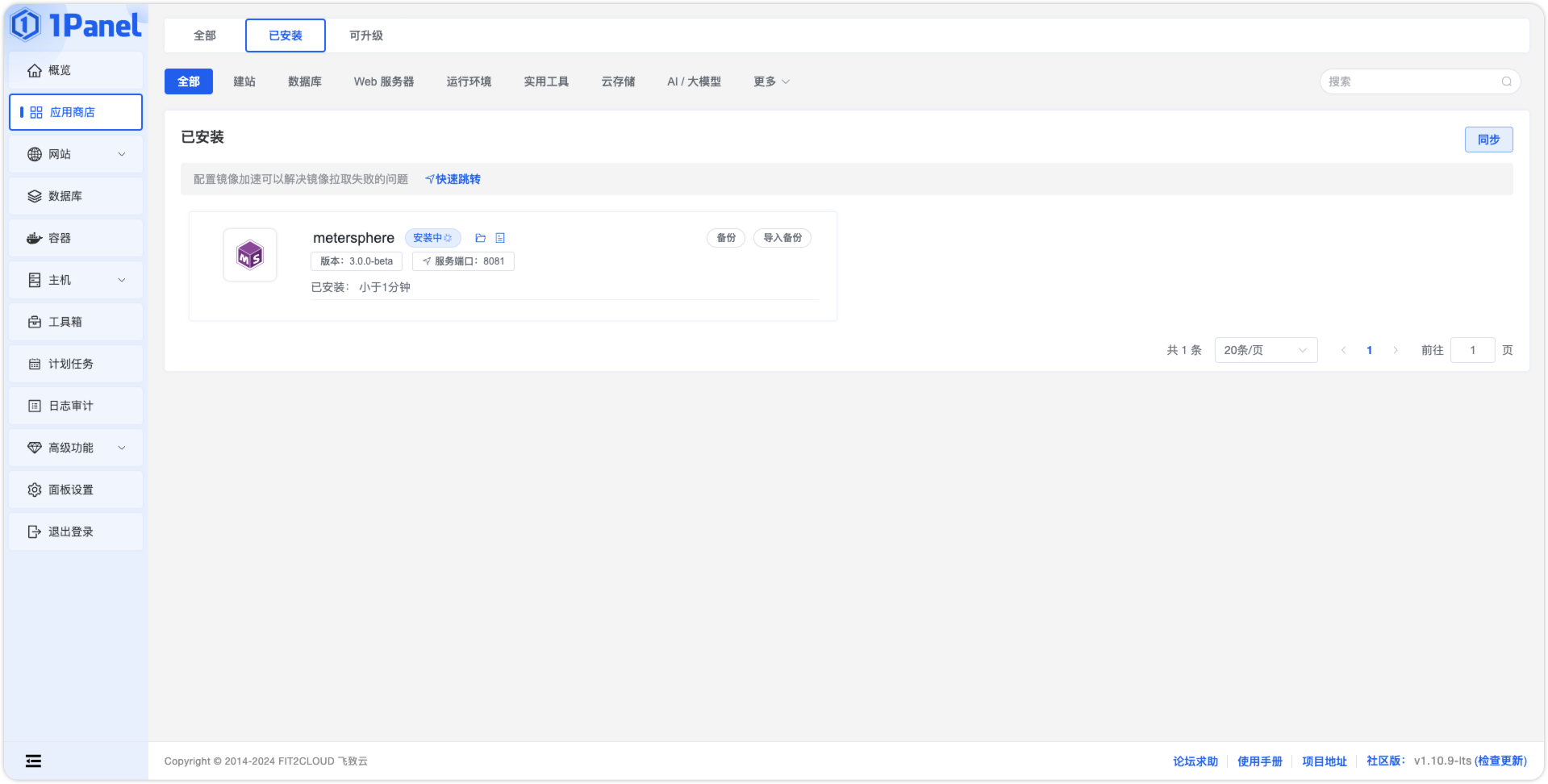This screenshot has width=1548, height=784.
Task: Filter by 运行环境 category
Action: point(469,81)
